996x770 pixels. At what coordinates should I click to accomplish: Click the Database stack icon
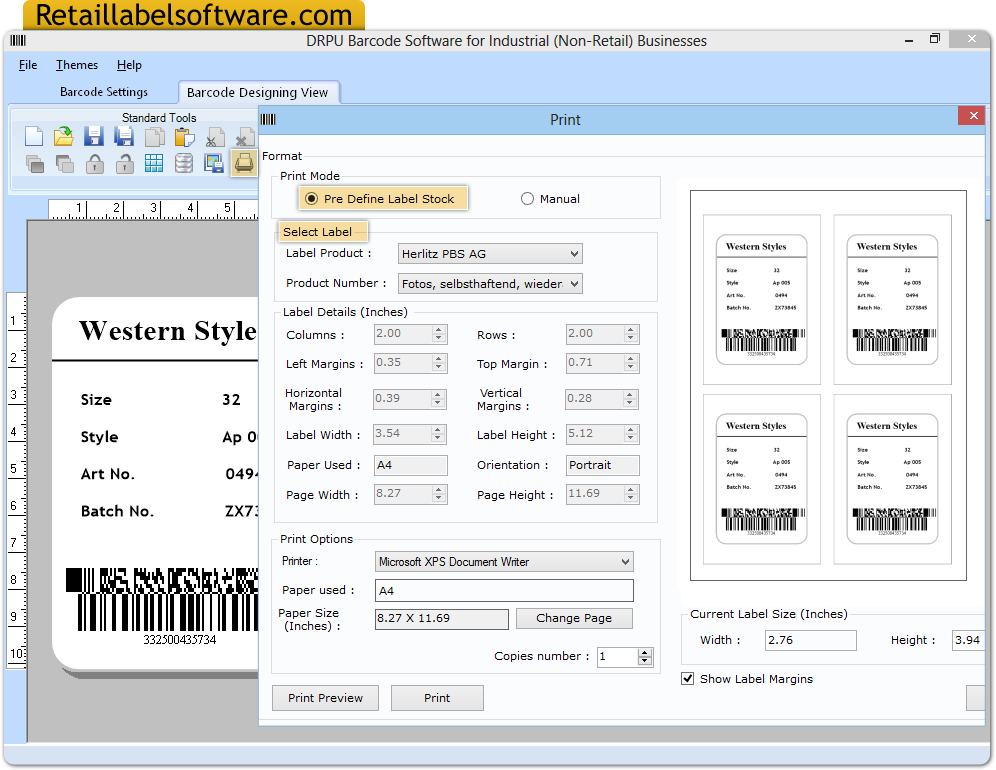tap(184, 163)
